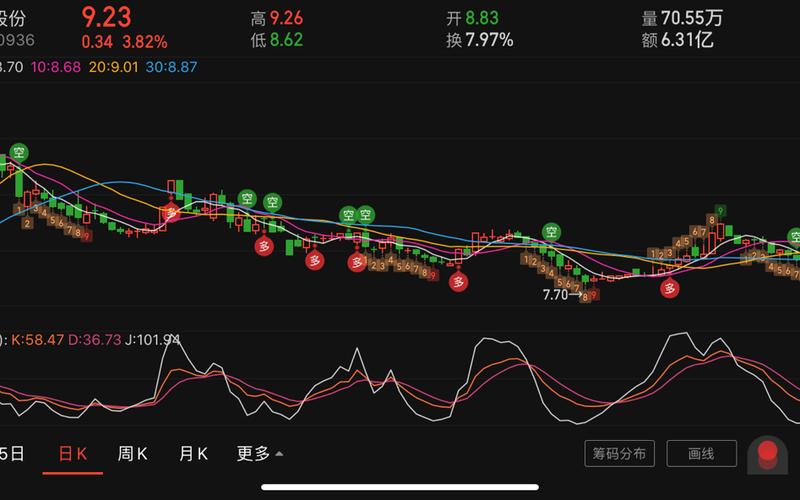Tap the leftmost 空 signal marker at chart peak
This screenshot has height=500, width=800.
pos(19,152)
